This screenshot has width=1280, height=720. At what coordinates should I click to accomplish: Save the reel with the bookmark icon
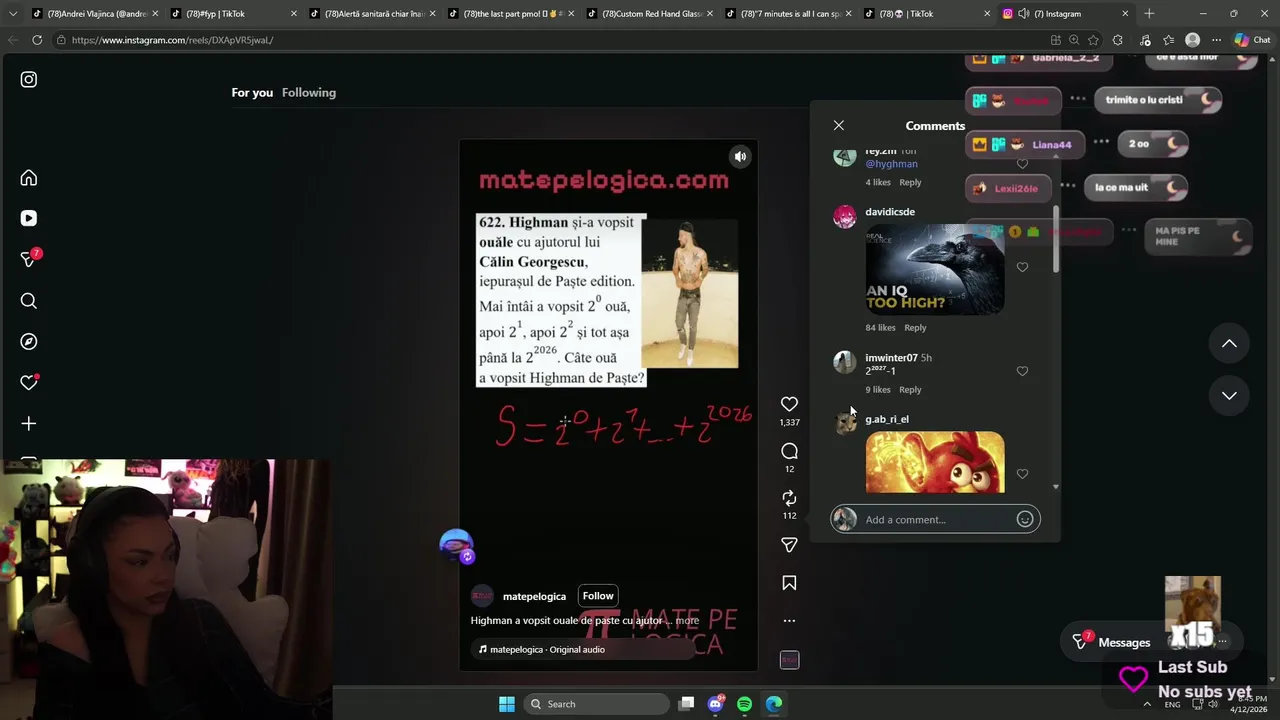click(789, 583)
